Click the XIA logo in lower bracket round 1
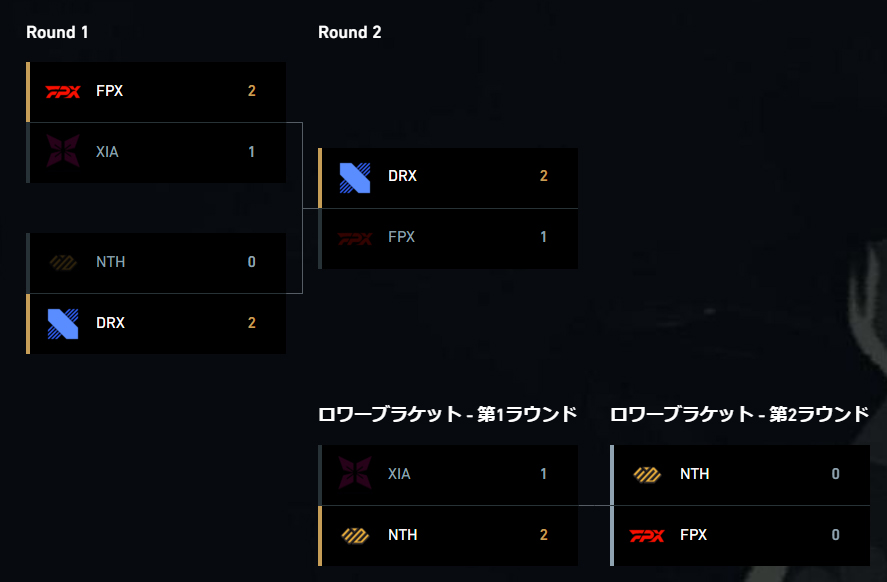This screenshot has height=582, width=887. coord(355,473)
